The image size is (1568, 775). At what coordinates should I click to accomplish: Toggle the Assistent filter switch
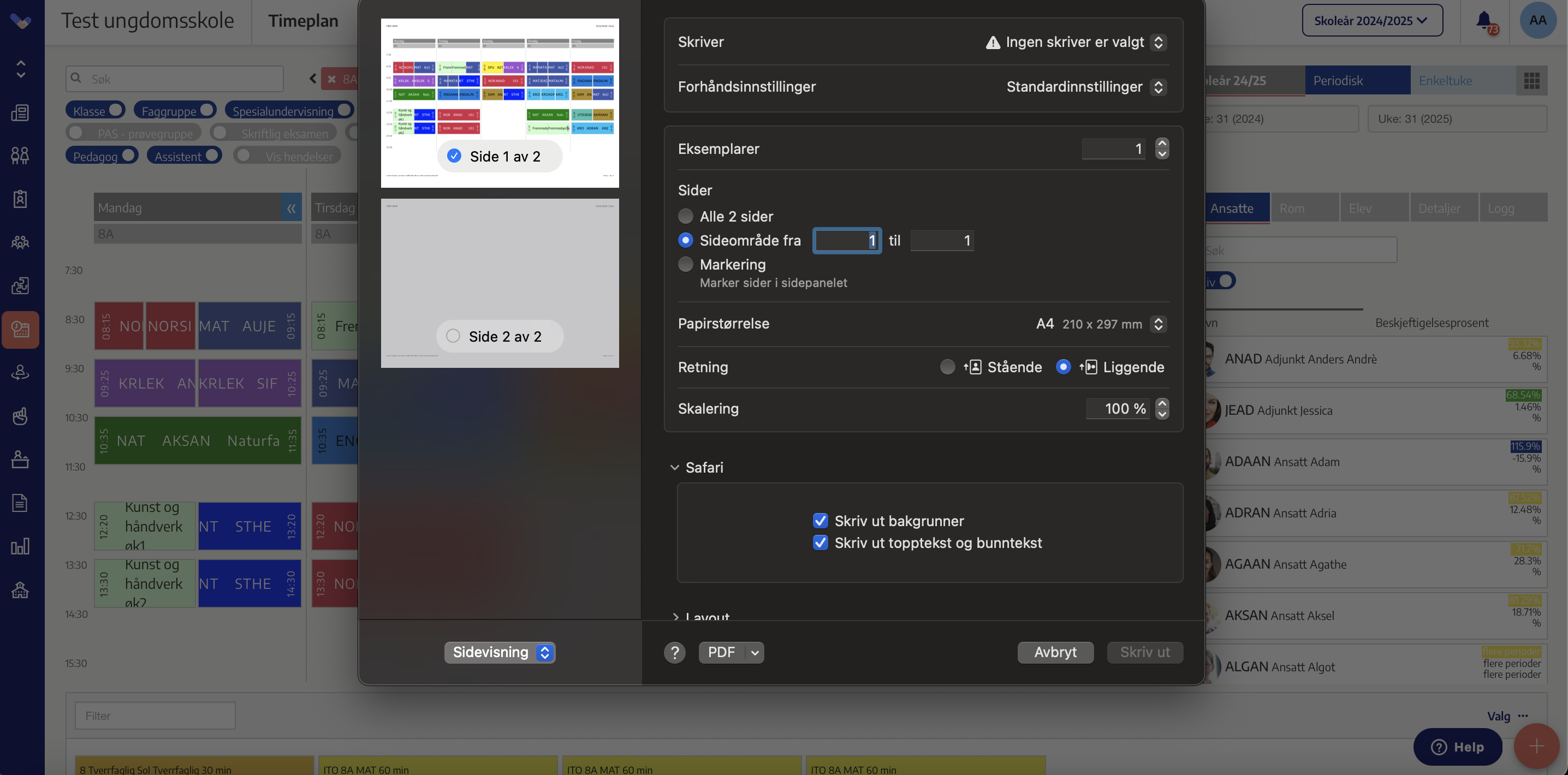[x=212, y=155]
